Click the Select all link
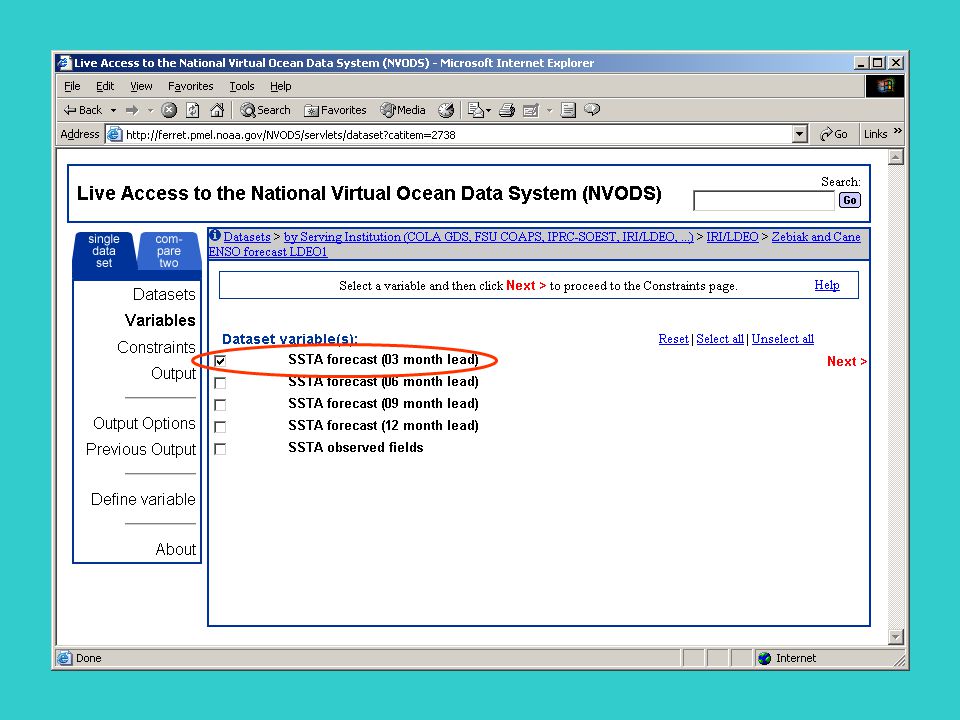Image resolution: width=960 pixels, height=720 pixels. 720,339
